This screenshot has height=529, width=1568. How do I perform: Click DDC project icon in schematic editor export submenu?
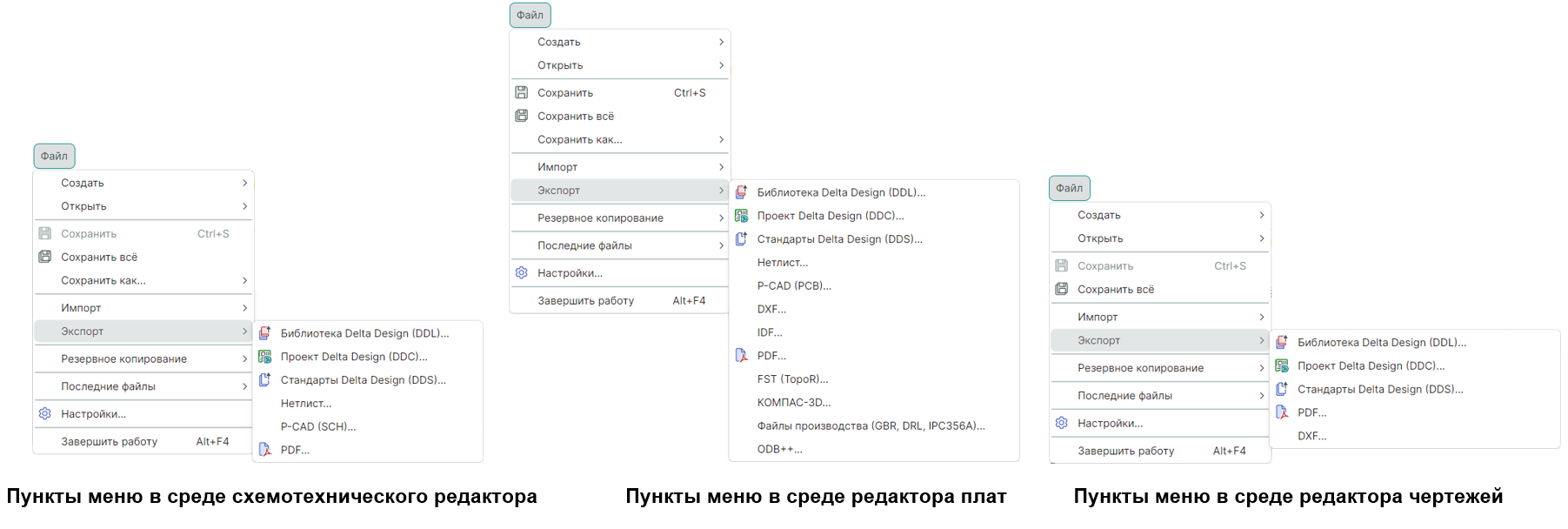click(265, 357)
